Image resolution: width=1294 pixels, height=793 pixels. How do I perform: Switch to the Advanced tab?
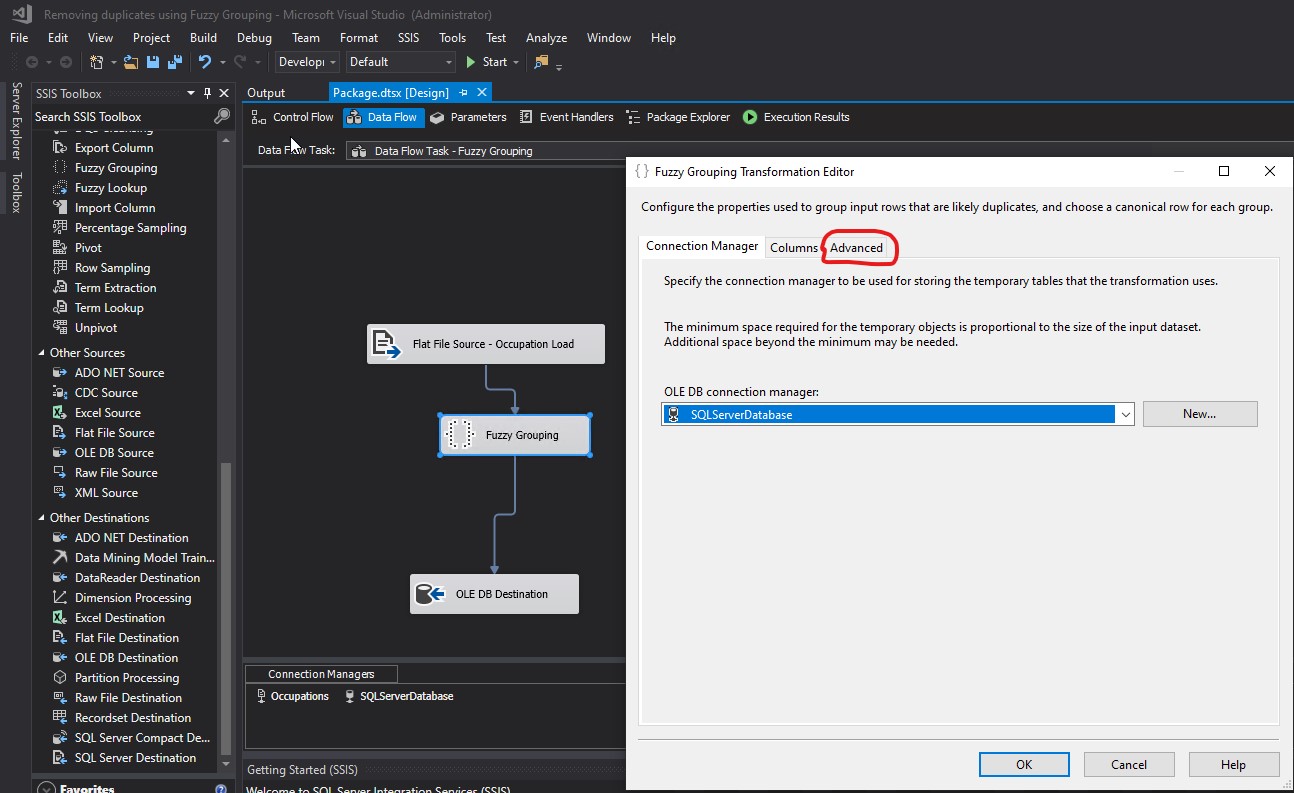point(856,248)
